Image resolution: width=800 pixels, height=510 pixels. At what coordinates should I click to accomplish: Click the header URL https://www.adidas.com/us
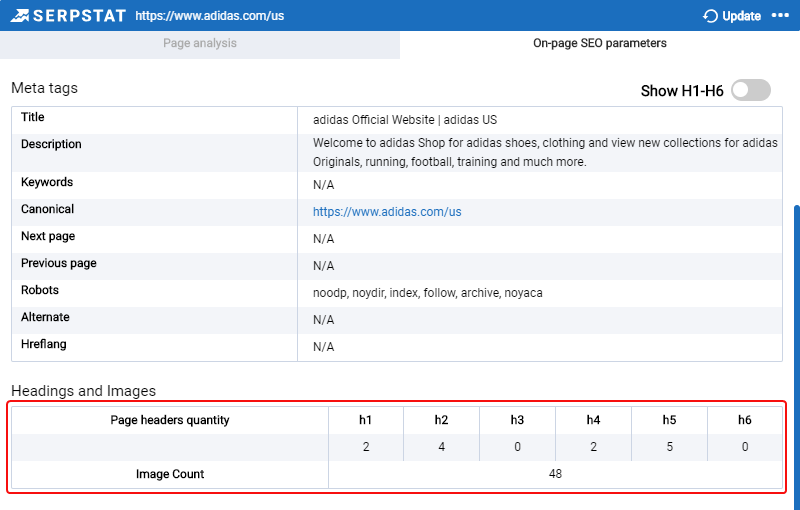(210, 16)
